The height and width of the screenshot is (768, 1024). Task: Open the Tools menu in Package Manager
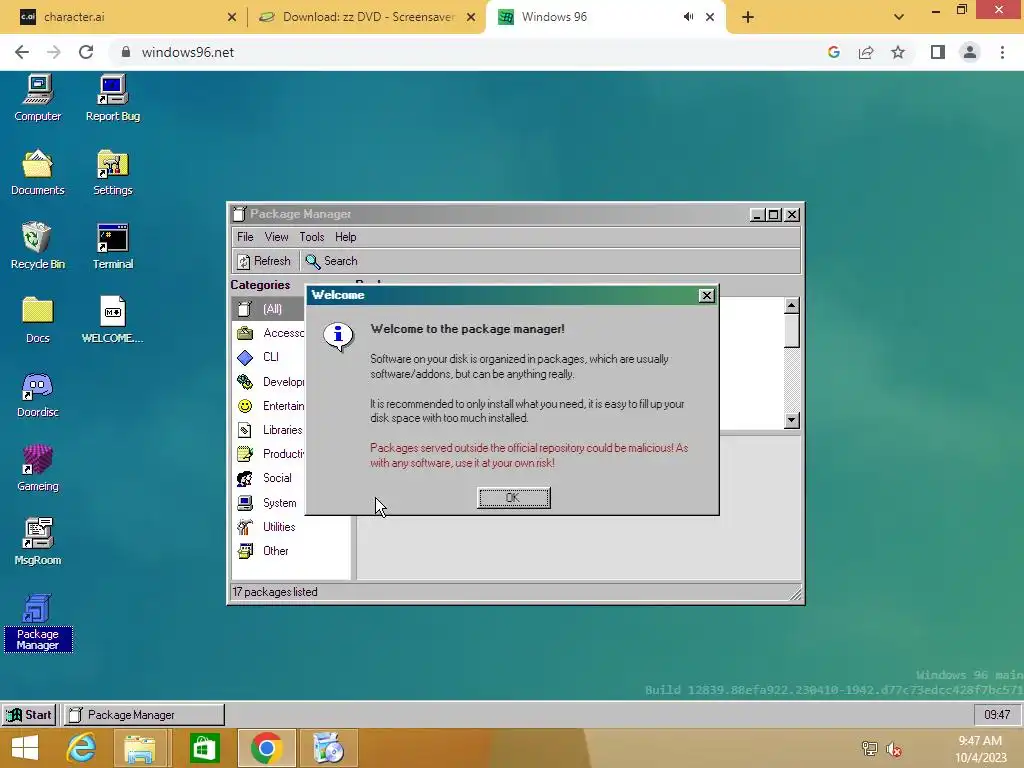312,237
